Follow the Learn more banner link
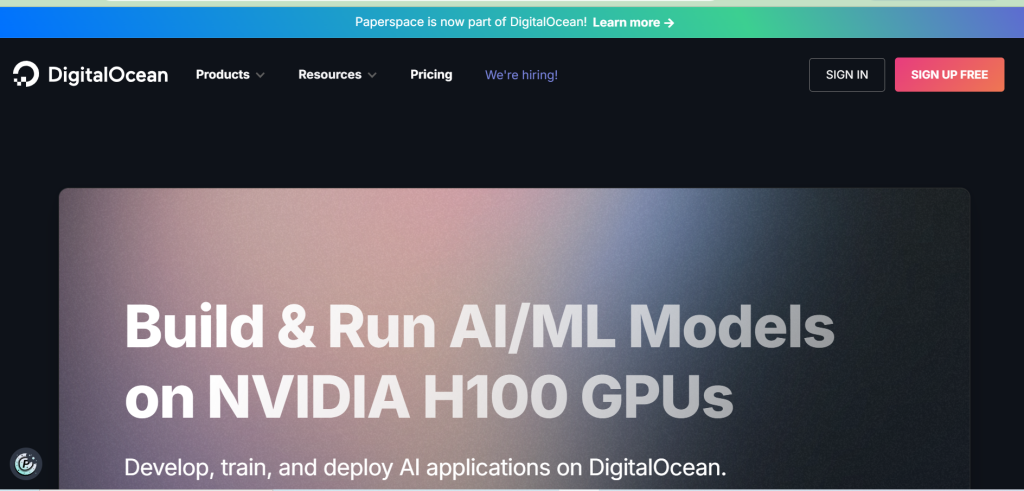The width and height of the screenshot is (1024, 491). [633, 22]
